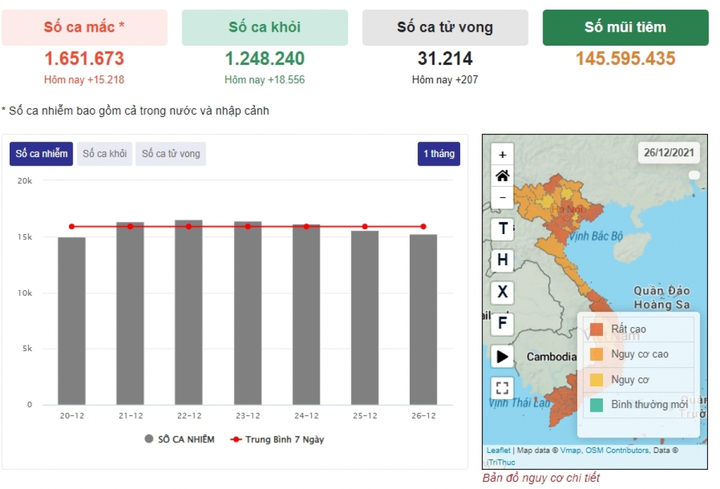Screen dimensions: 720x489
Task: Click the vaccine doses value 145.595.435
Action: point(625,59)
